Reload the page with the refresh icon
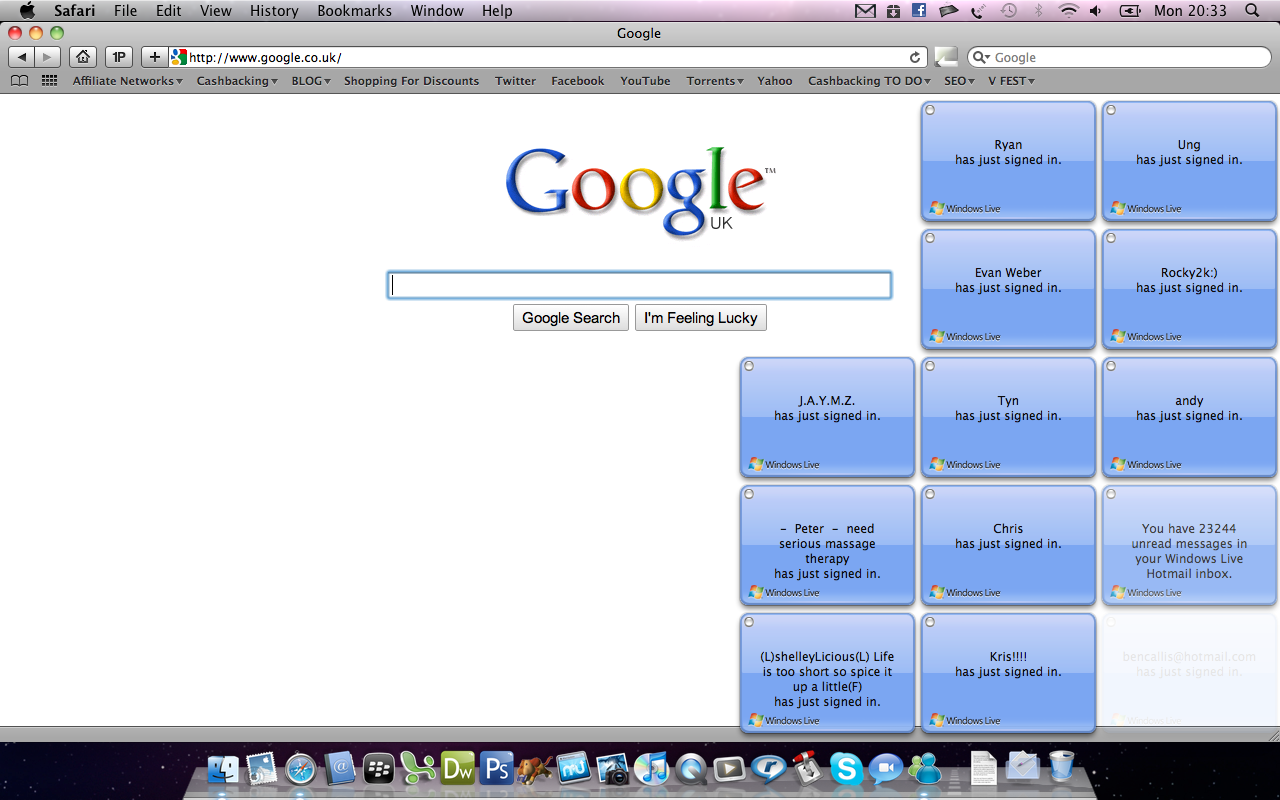Image resolution: width=1280 pixels, height=800 pixels. [914, 58]
